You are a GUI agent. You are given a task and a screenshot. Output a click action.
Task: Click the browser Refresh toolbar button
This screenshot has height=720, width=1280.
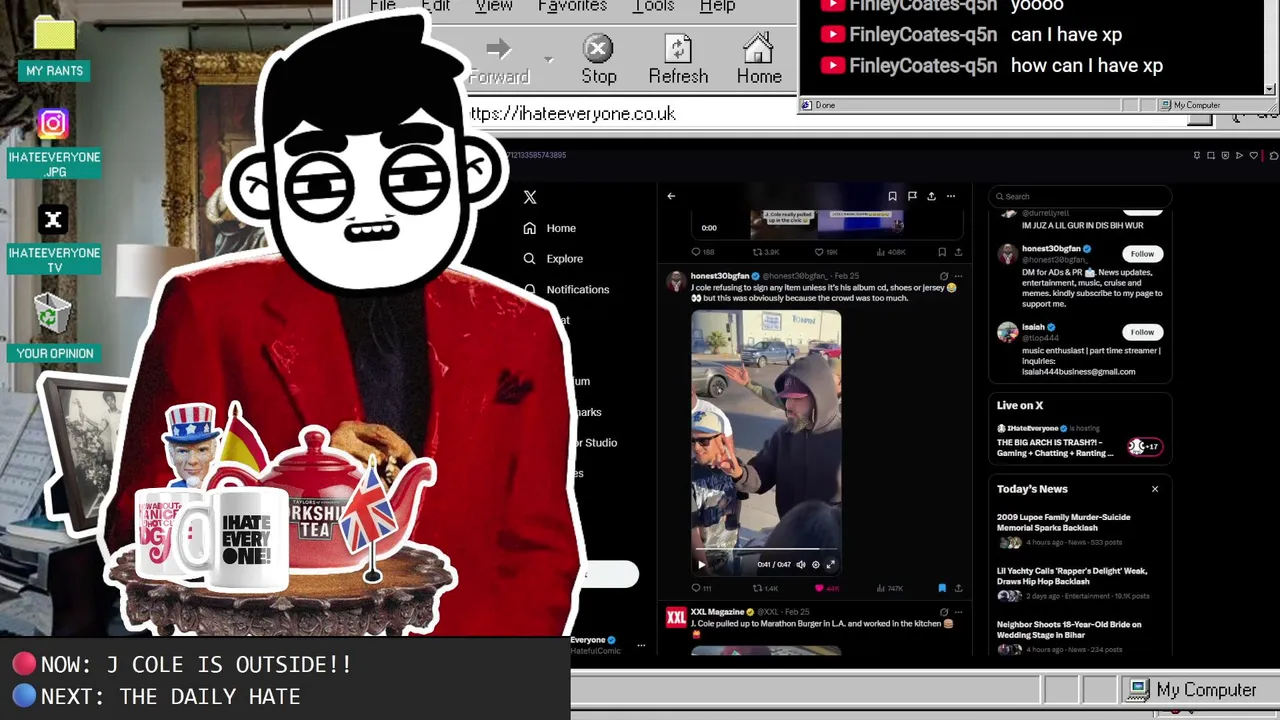pos(678,61)
